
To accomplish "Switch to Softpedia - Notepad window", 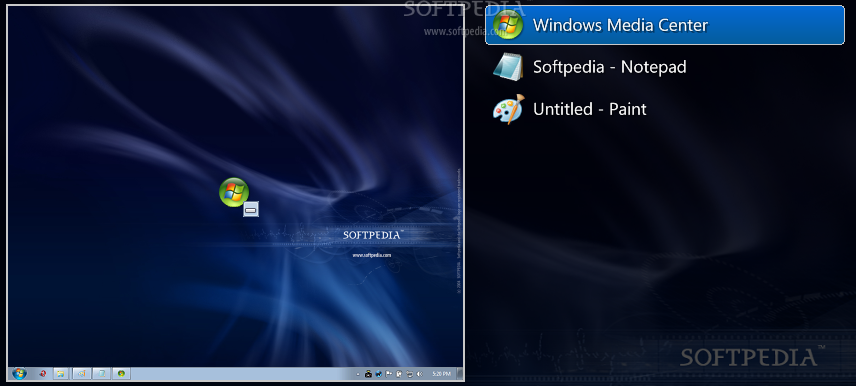I will coord(664,67).
